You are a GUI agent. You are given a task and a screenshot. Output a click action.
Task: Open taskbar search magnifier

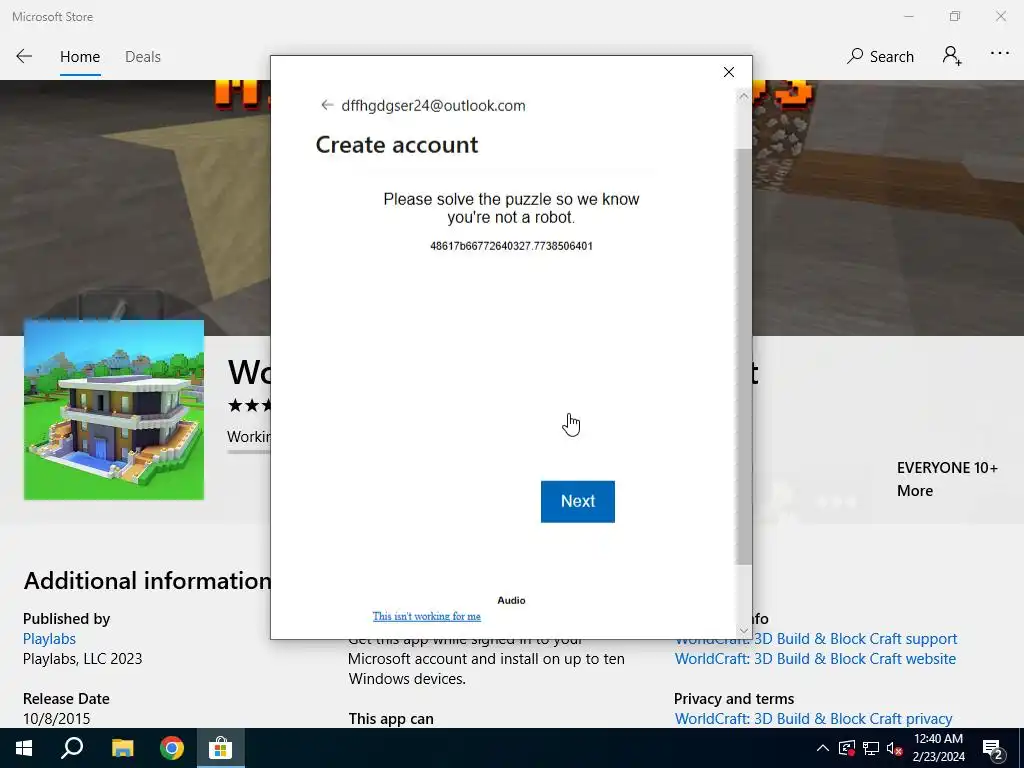(x=72, y=748)
